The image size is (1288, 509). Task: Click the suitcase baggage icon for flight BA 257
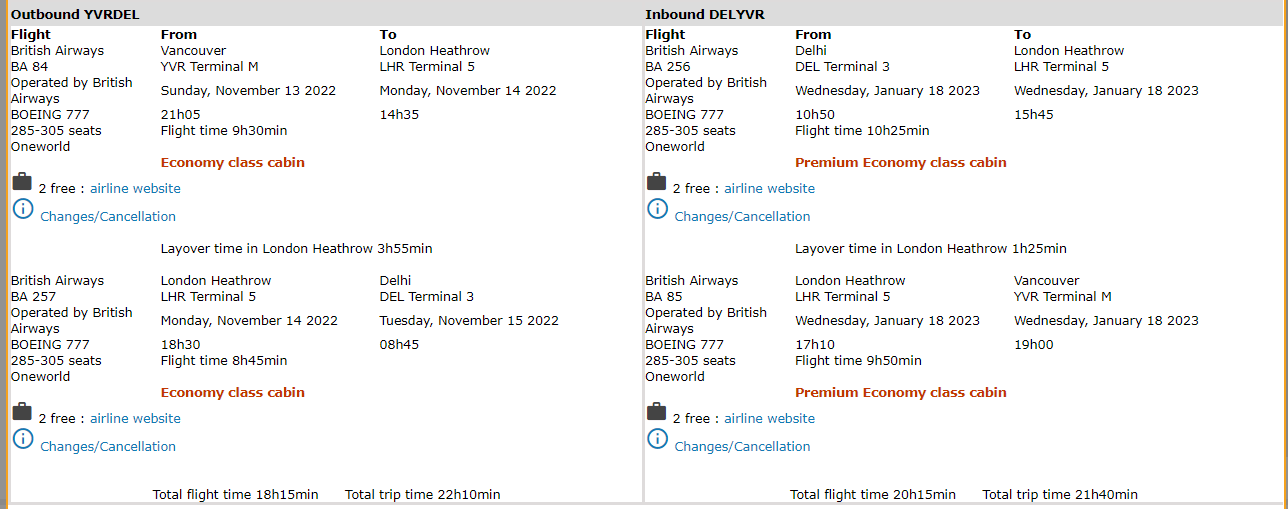[x=22, y=412]
